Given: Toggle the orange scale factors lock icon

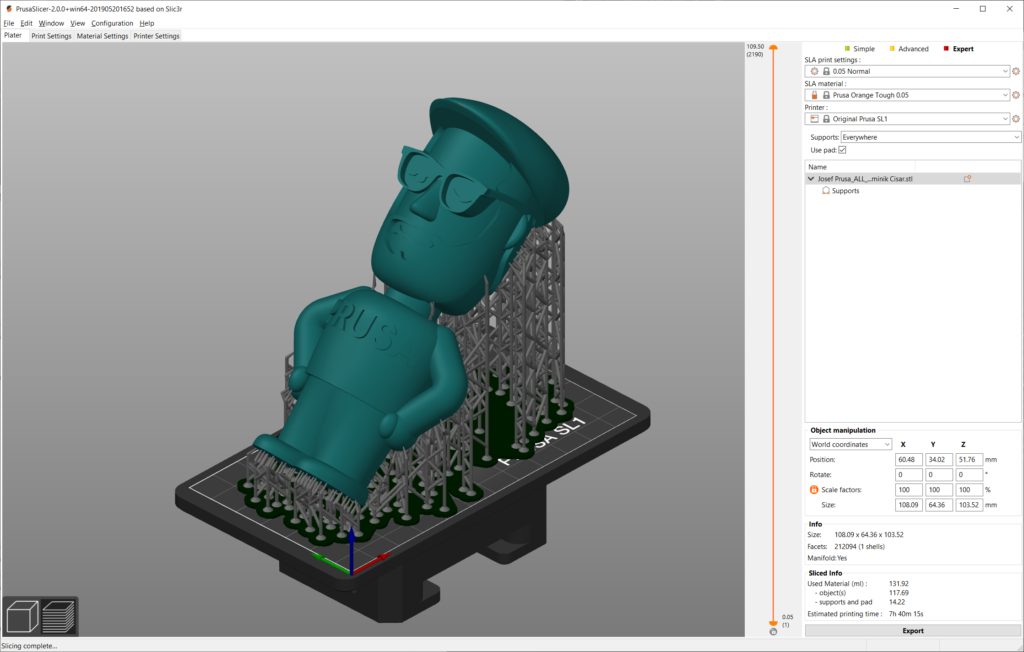Looking at the screenshot, I should pyautogui.click(x=814, y=490).
